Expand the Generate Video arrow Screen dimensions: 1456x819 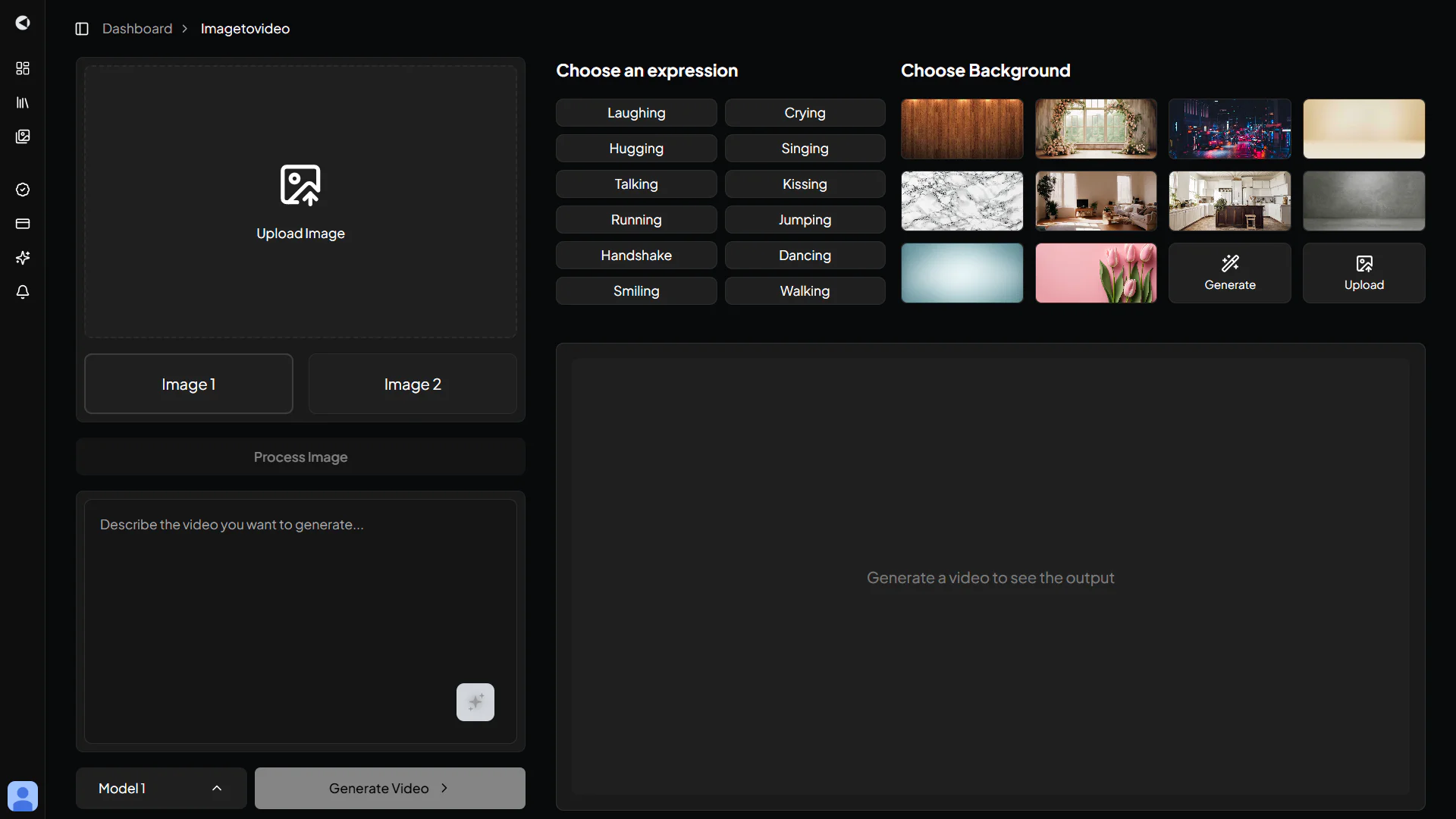coord(444,788)
